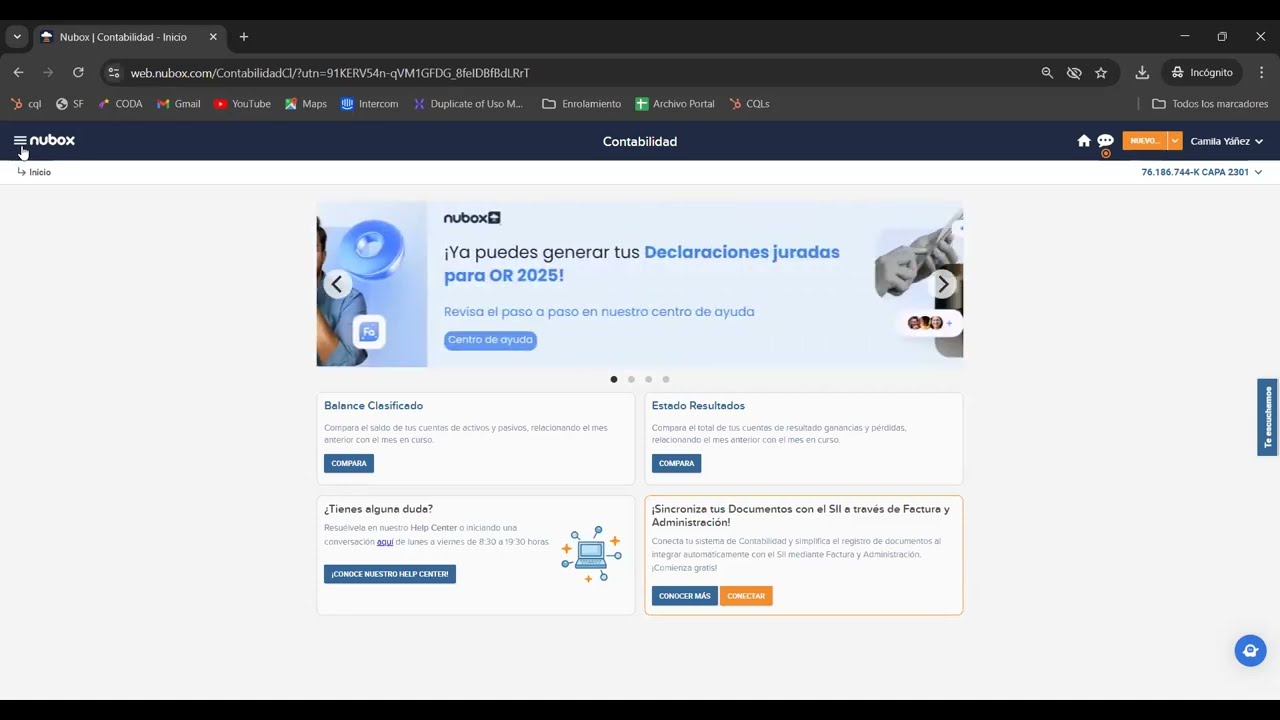
Task: Expand the NUEVO dropdown arrow
Action: pos(1175,141)
